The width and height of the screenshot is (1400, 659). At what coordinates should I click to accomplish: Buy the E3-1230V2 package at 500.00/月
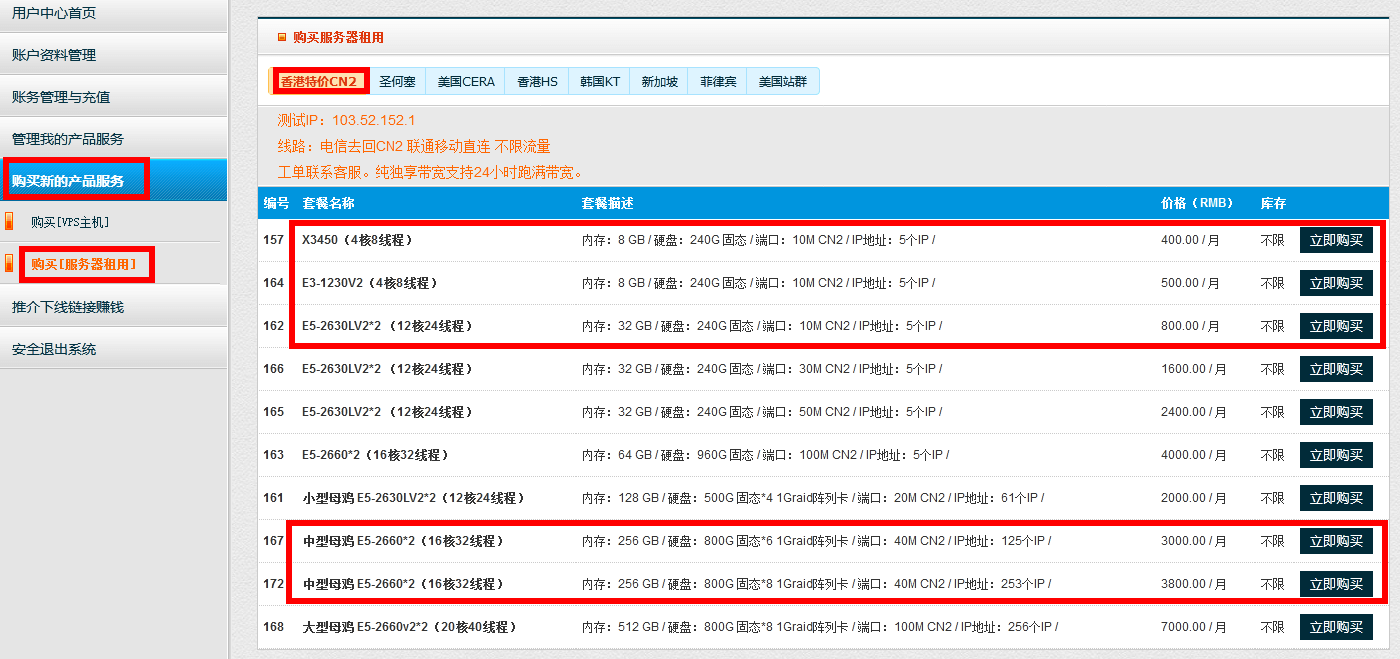click(1336, 283)
